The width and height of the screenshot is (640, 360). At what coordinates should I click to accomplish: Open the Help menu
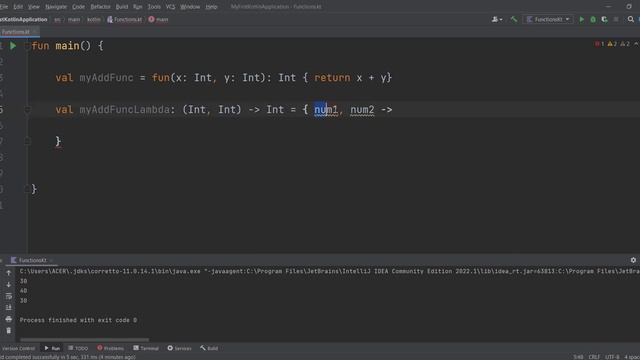click(211, 7)
